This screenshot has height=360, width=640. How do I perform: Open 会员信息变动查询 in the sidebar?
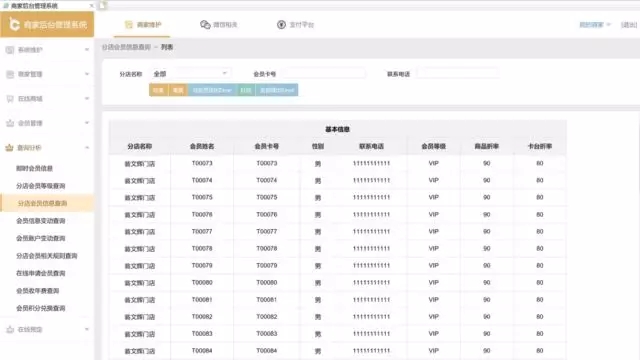(x=40, y=221)
